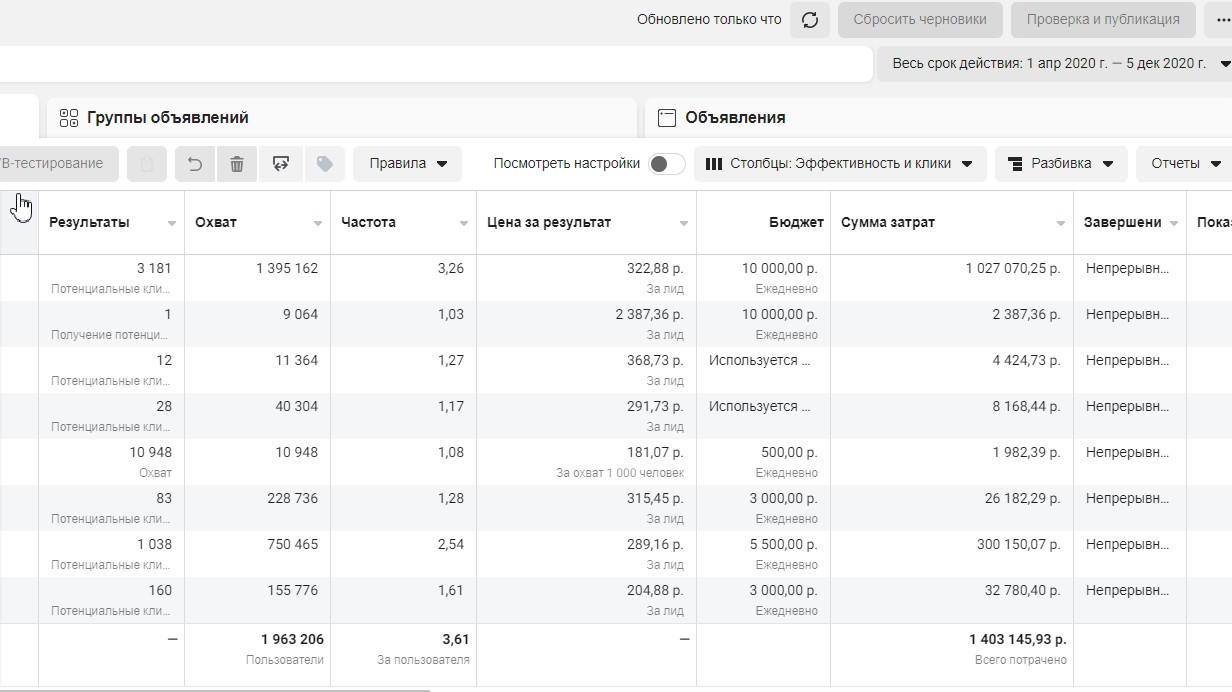Open the 'Отчеты' reports dropdown
Image resolution: width=1232 pixels, height=692 pixels.
[1186, 164]
